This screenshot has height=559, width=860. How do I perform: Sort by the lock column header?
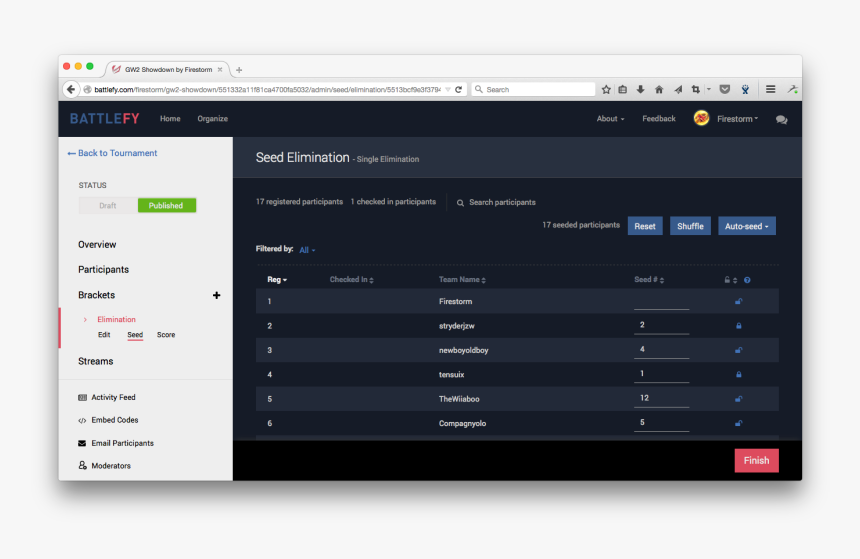pos(730,280)
